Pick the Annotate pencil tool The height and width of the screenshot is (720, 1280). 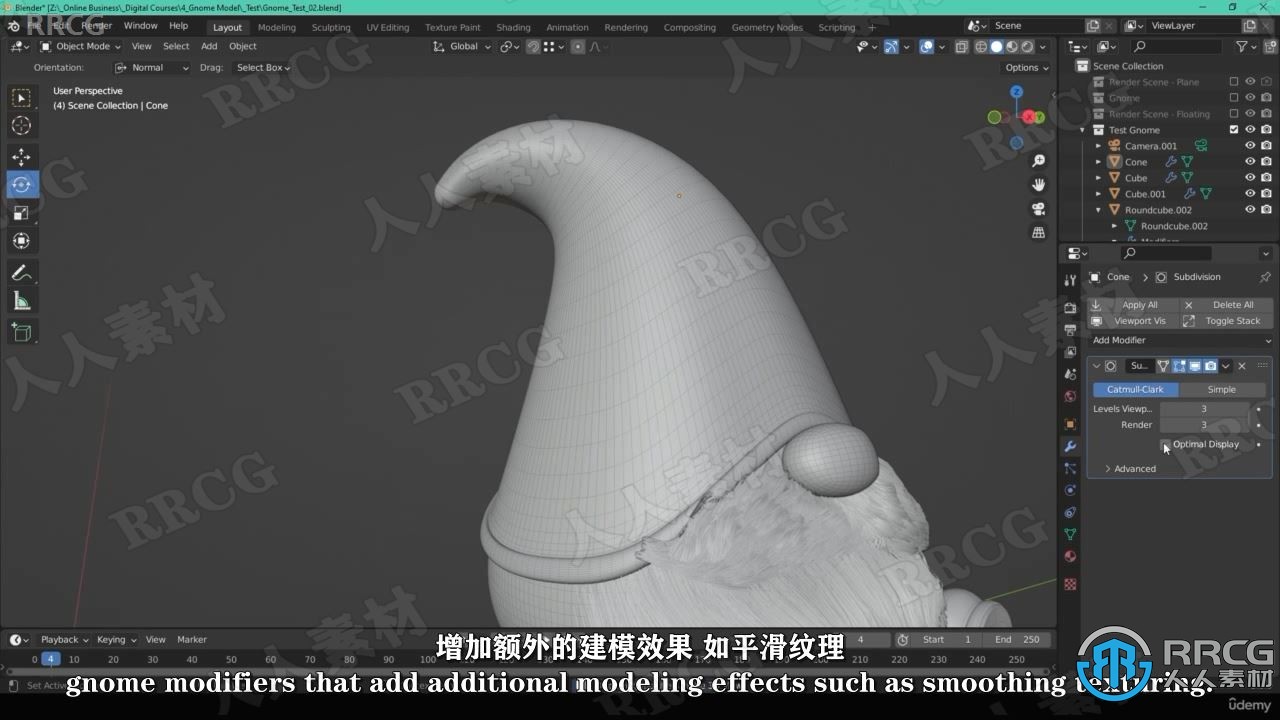tap(21, 273)
